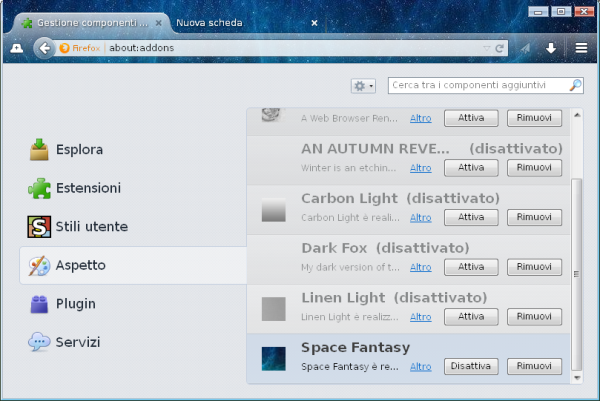This screenshot has width=600, height=401.
Task: Activate the AN AUTUMN REVE... theme
Action: pyautogui.click(x=471, y=168)
